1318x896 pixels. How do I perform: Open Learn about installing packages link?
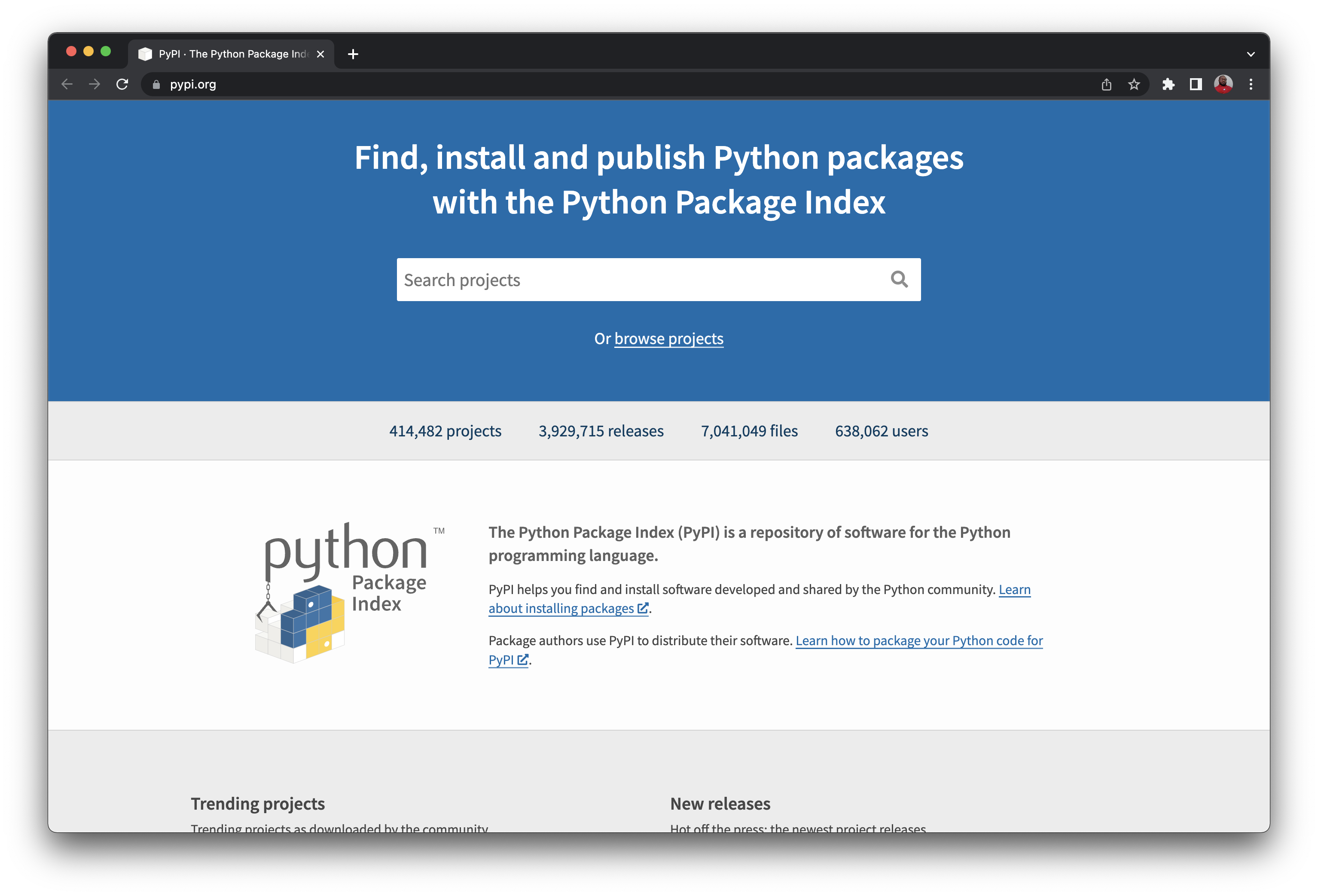(569, 609)
